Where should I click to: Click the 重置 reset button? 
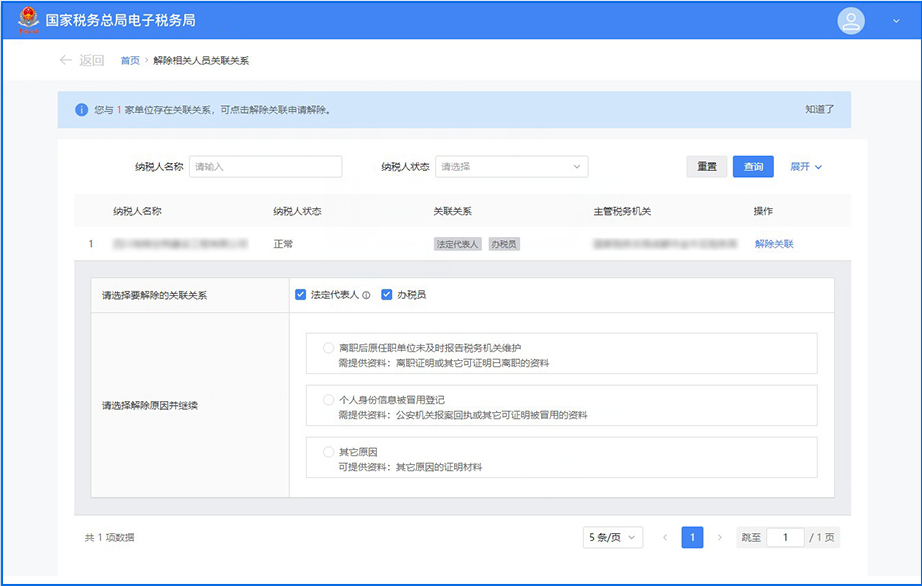pyautogui.click(x=706, y=167)
